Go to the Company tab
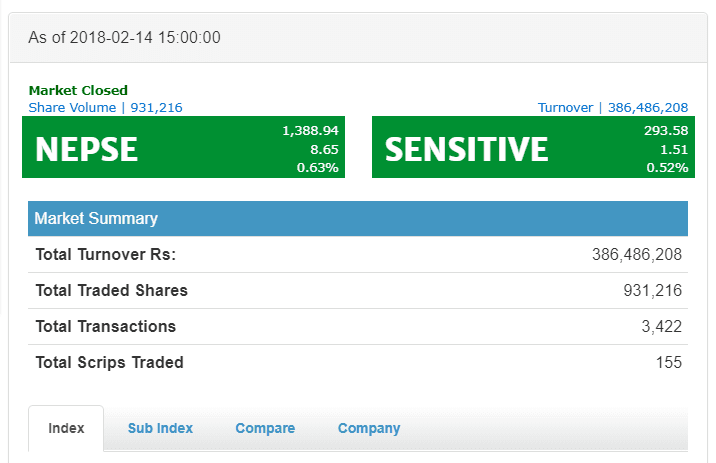 369,428
